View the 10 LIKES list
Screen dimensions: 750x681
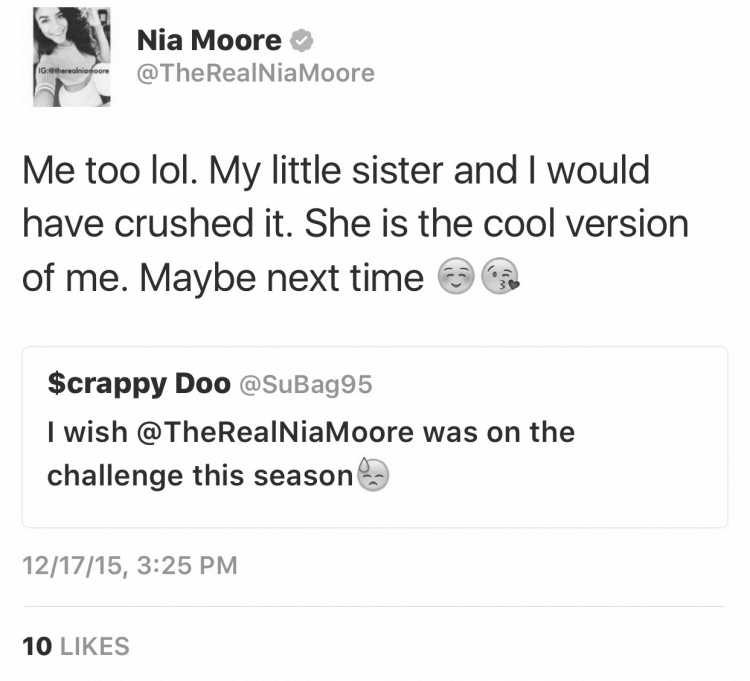click(x=76, y=646)
